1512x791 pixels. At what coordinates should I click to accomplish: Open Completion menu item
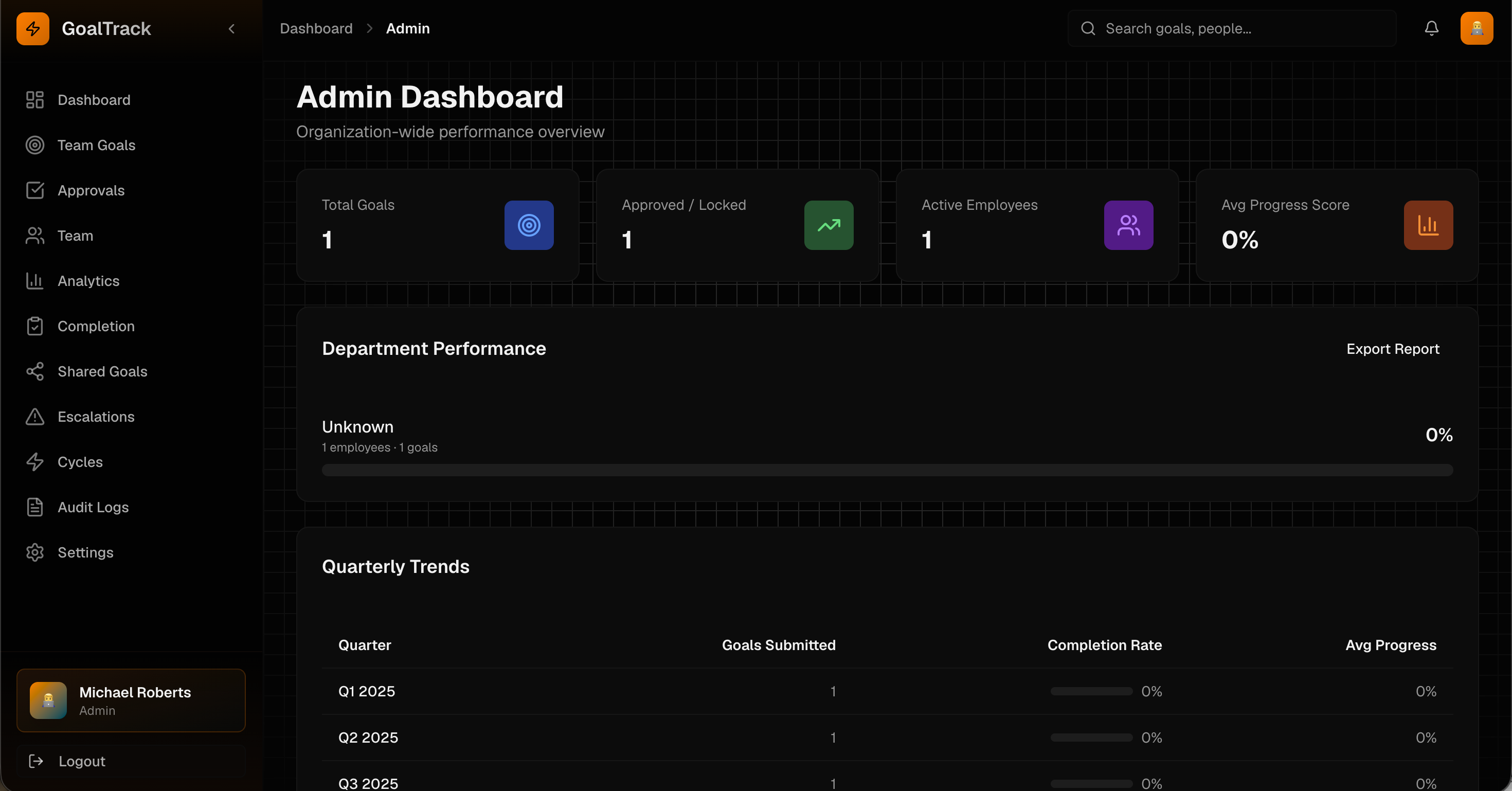(x=131, y=326)
